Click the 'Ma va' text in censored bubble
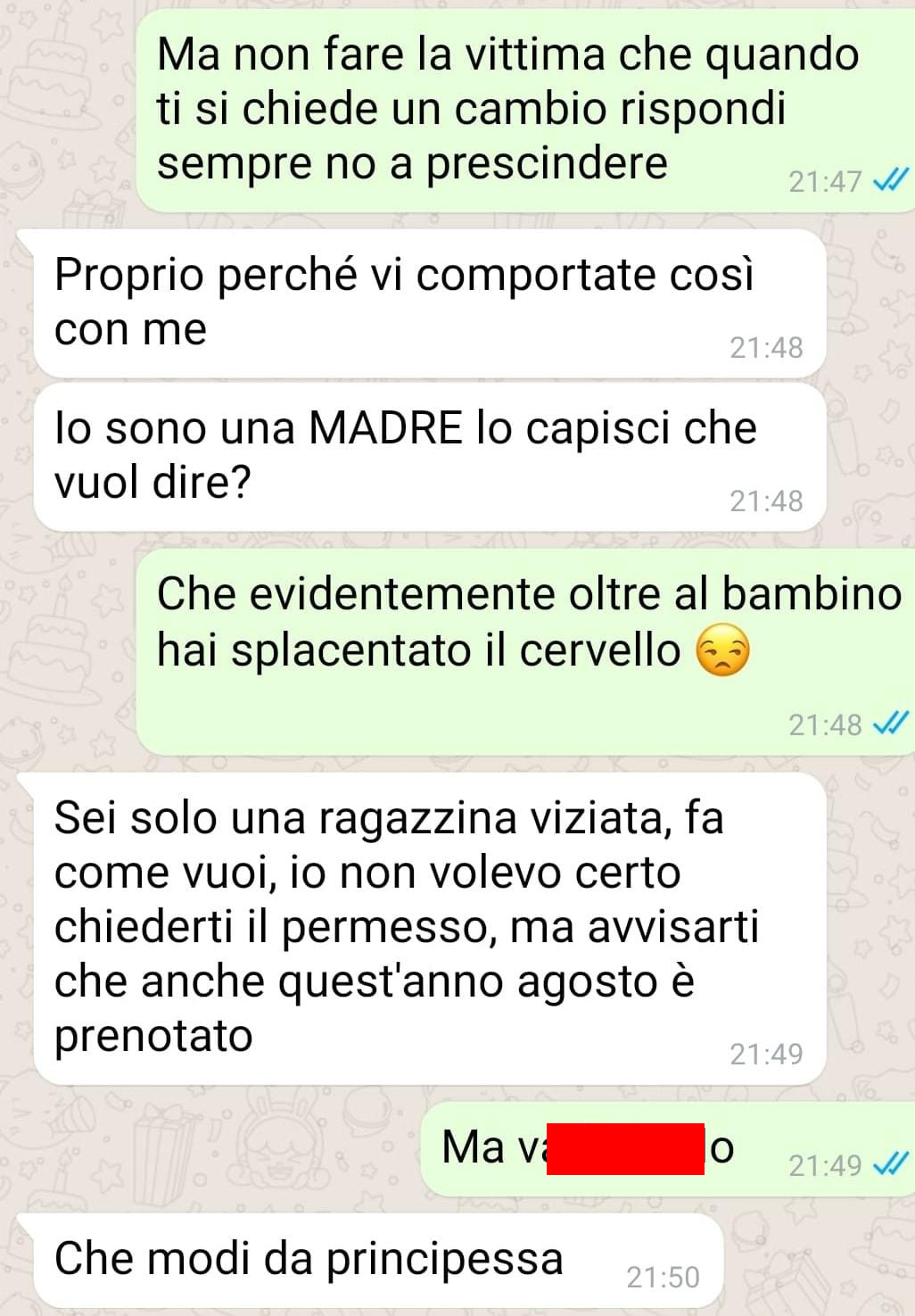The image size is (915, 1316). coord(494,1147)
